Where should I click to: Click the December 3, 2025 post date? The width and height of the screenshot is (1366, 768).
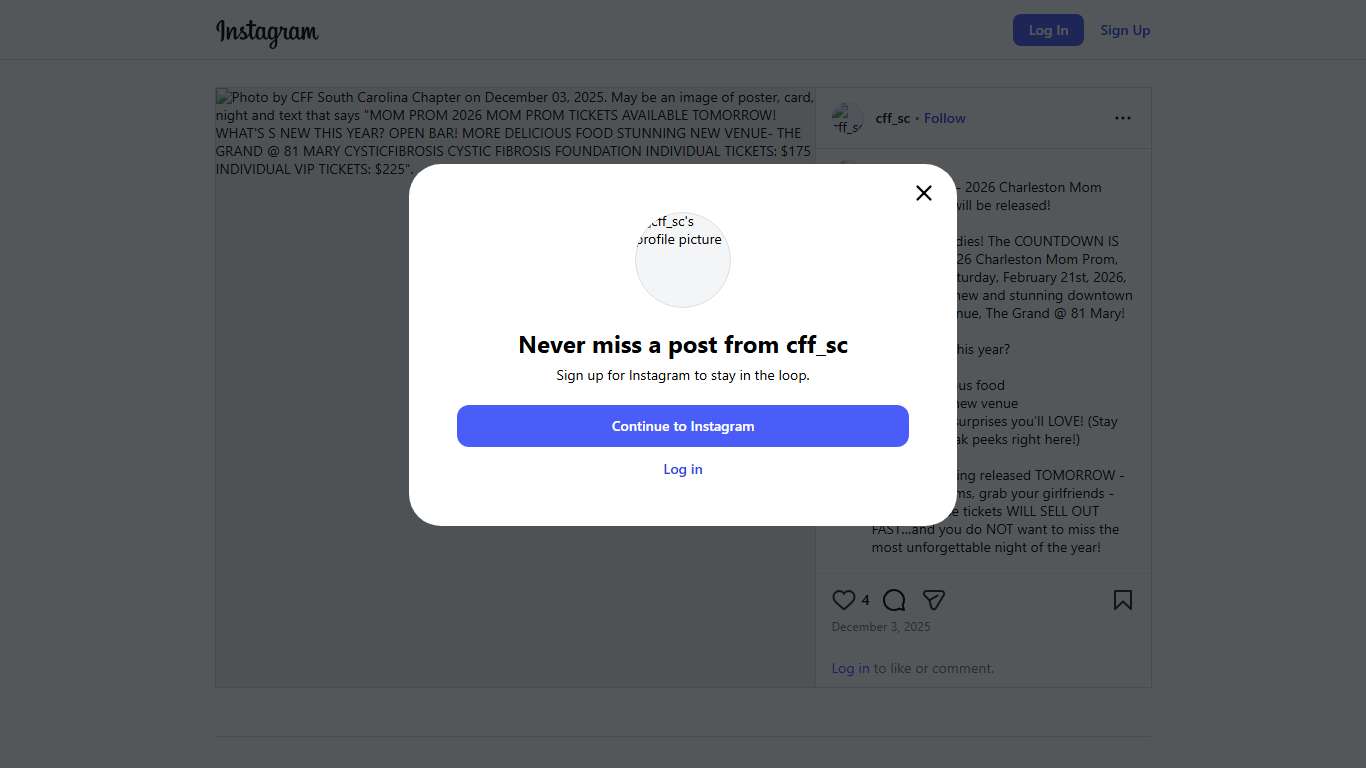[x=881, y=627]
